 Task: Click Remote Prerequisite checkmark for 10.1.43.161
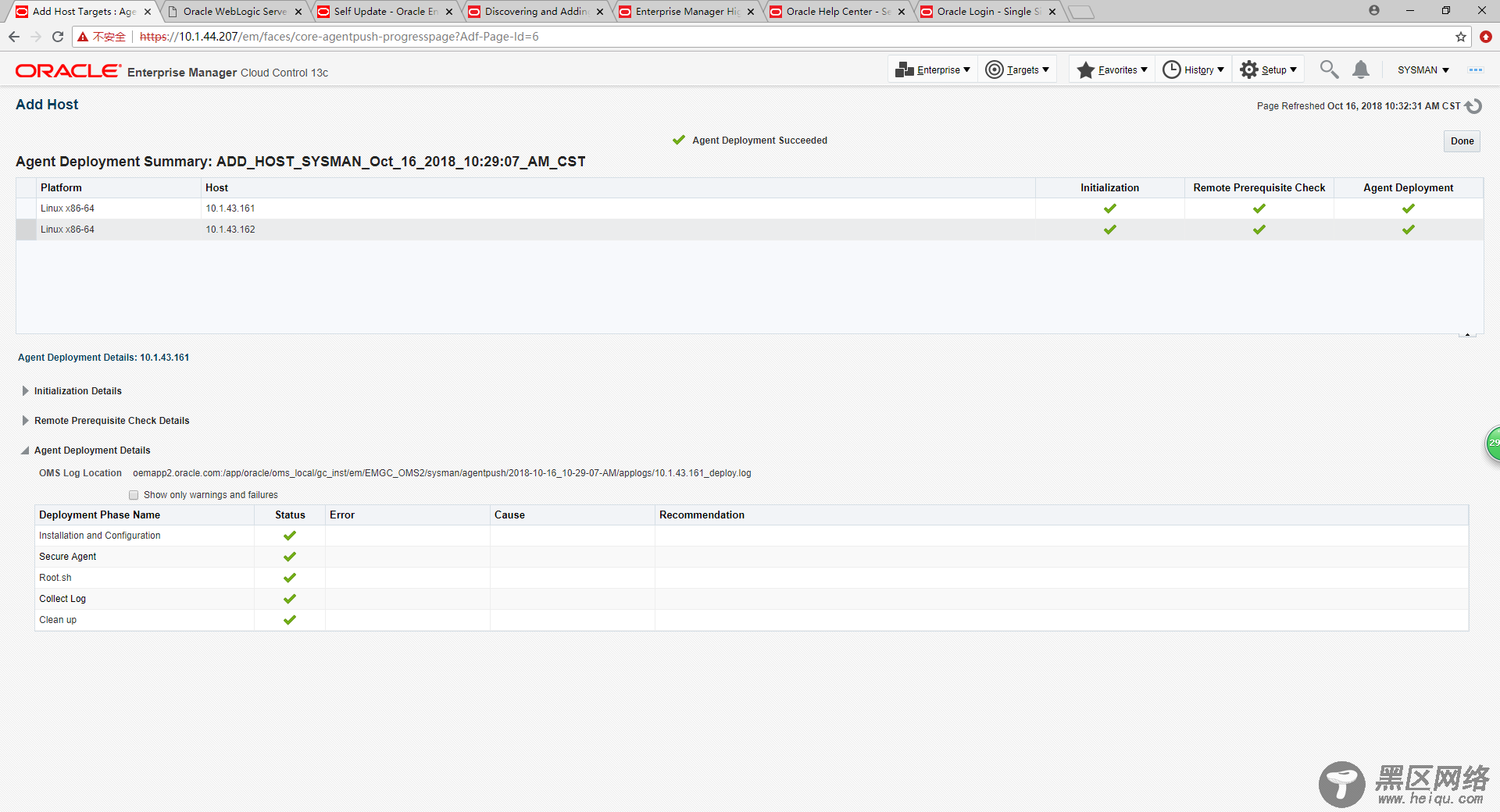[x=1259, y=208]
